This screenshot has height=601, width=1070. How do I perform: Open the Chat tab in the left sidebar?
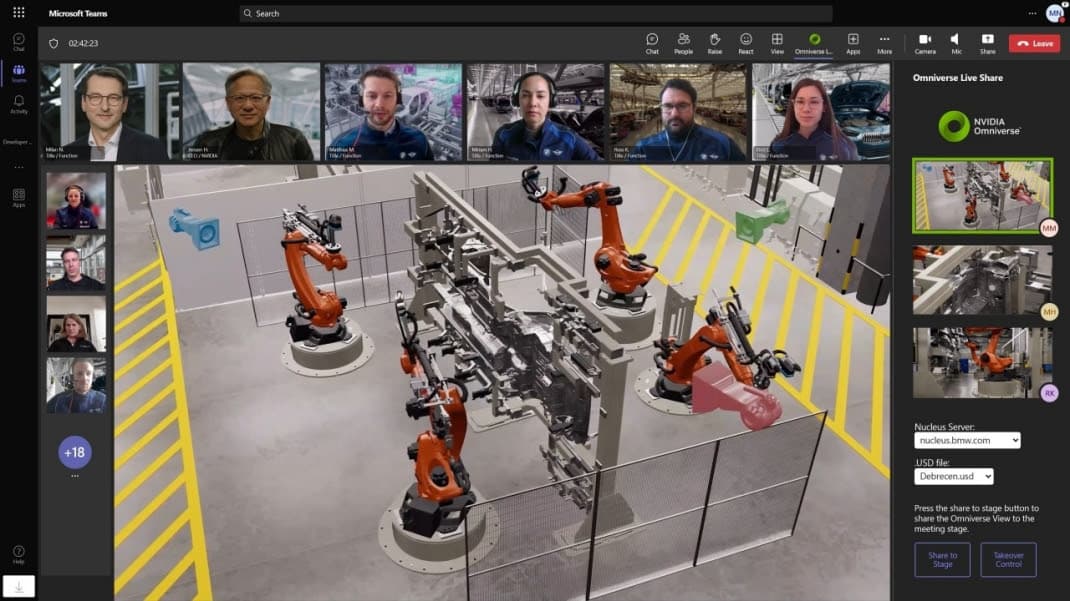point(19,40)
